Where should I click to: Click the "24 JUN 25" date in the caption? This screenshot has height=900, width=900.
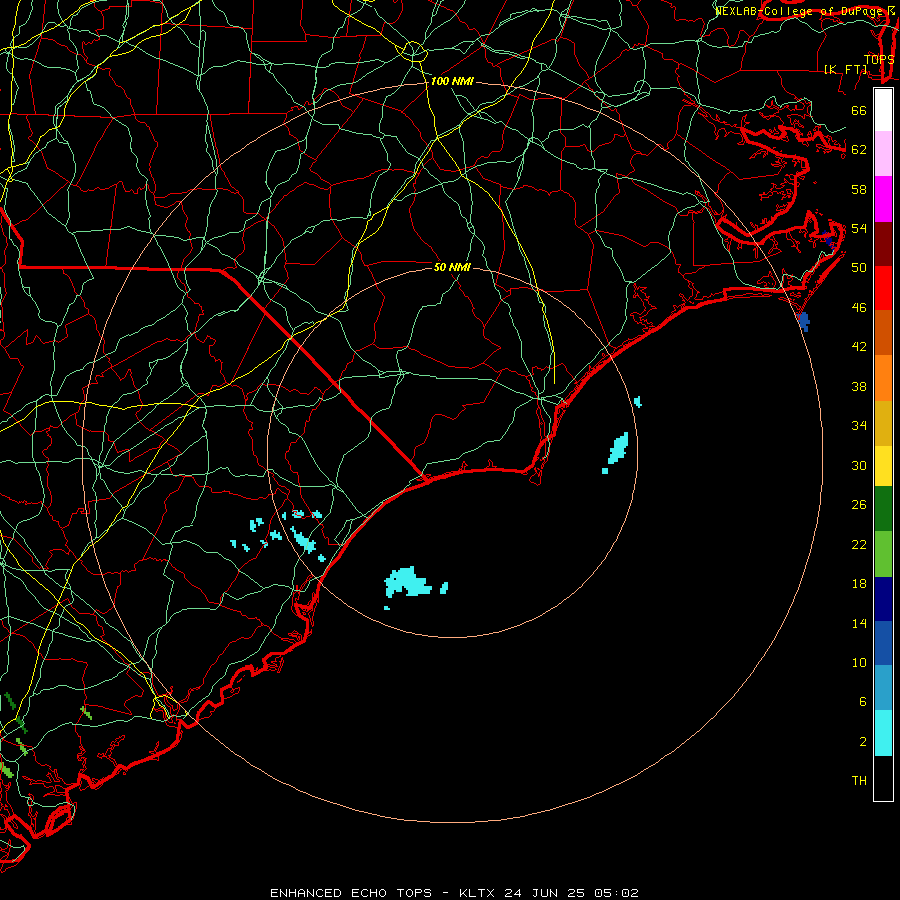tap(545, 893)
